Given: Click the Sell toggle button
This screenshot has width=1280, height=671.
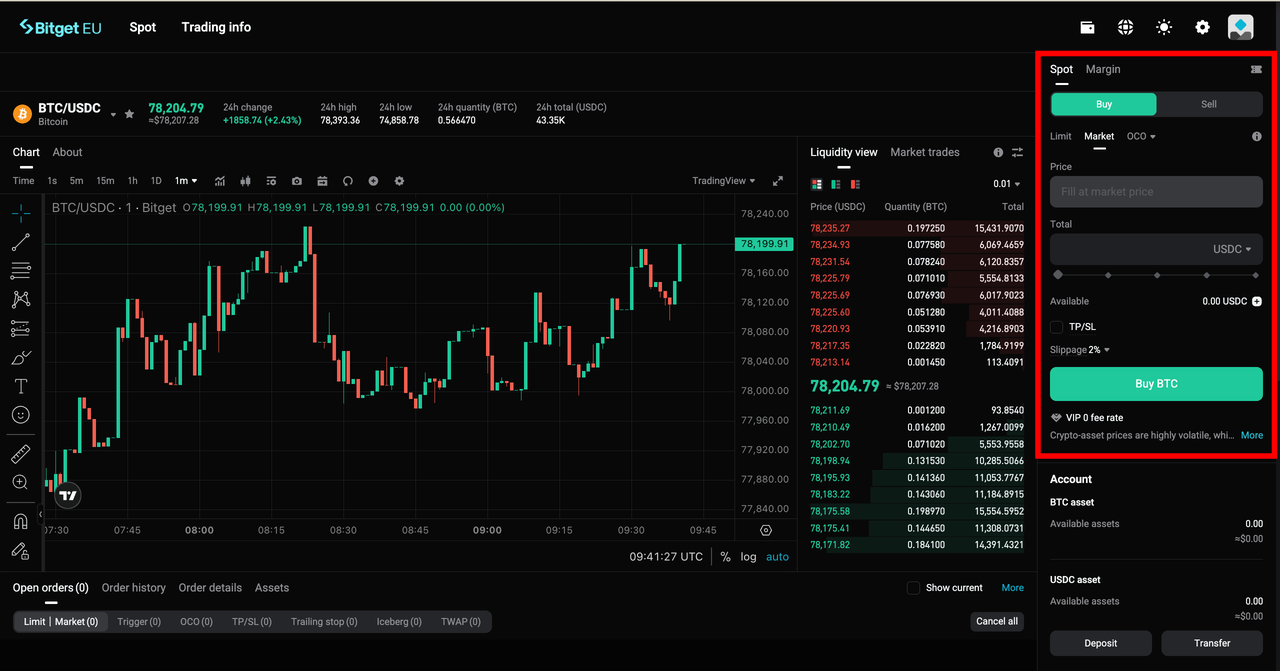Looking at the screenshot, I should (1209, 104).
